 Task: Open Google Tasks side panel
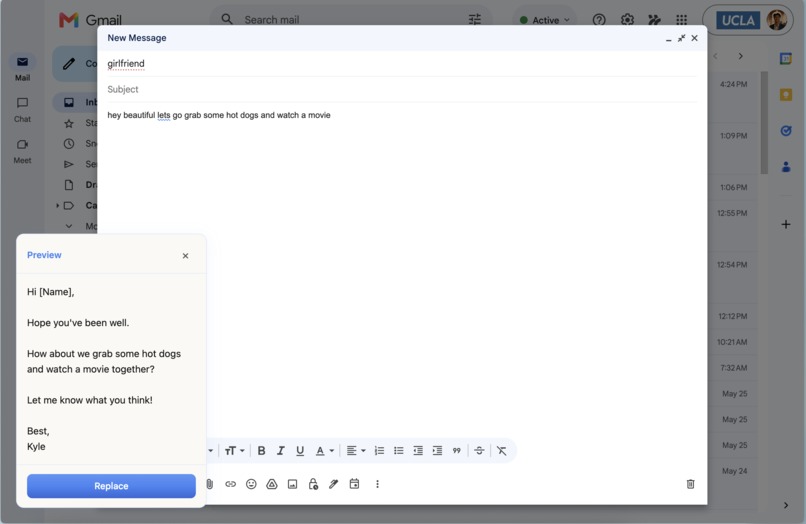click(785, 131)
